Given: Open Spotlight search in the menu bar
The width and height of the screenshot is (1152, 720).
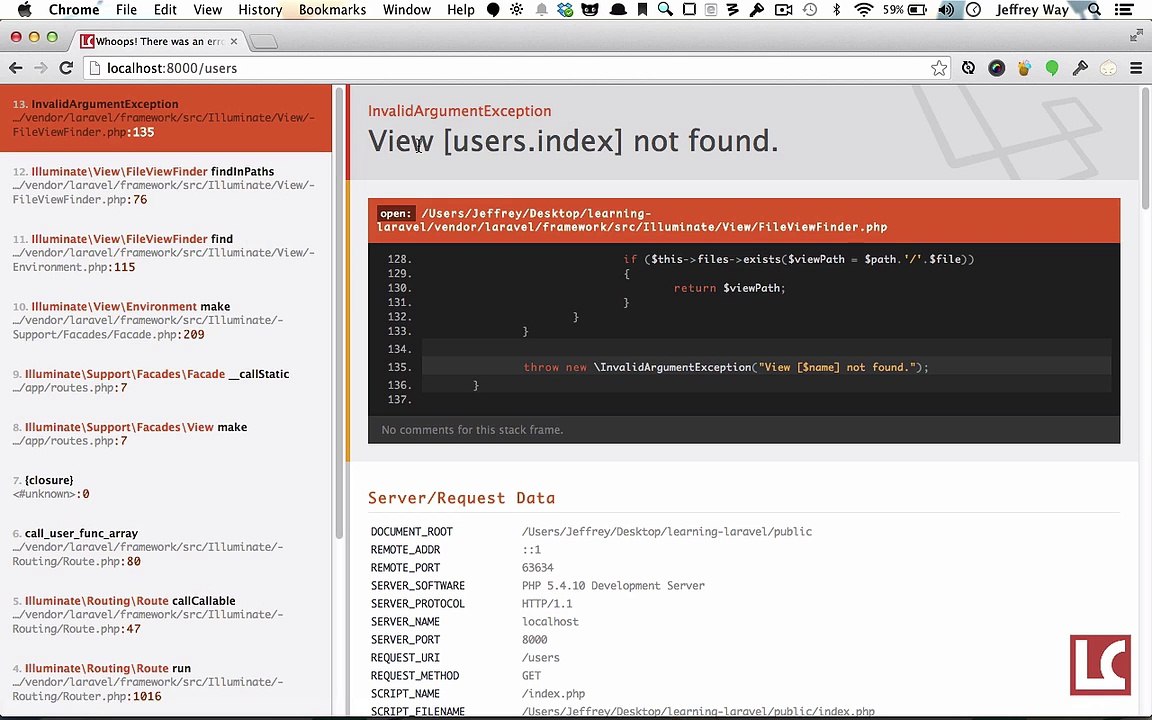Looking at the screenshot, I should (1095, 10).
